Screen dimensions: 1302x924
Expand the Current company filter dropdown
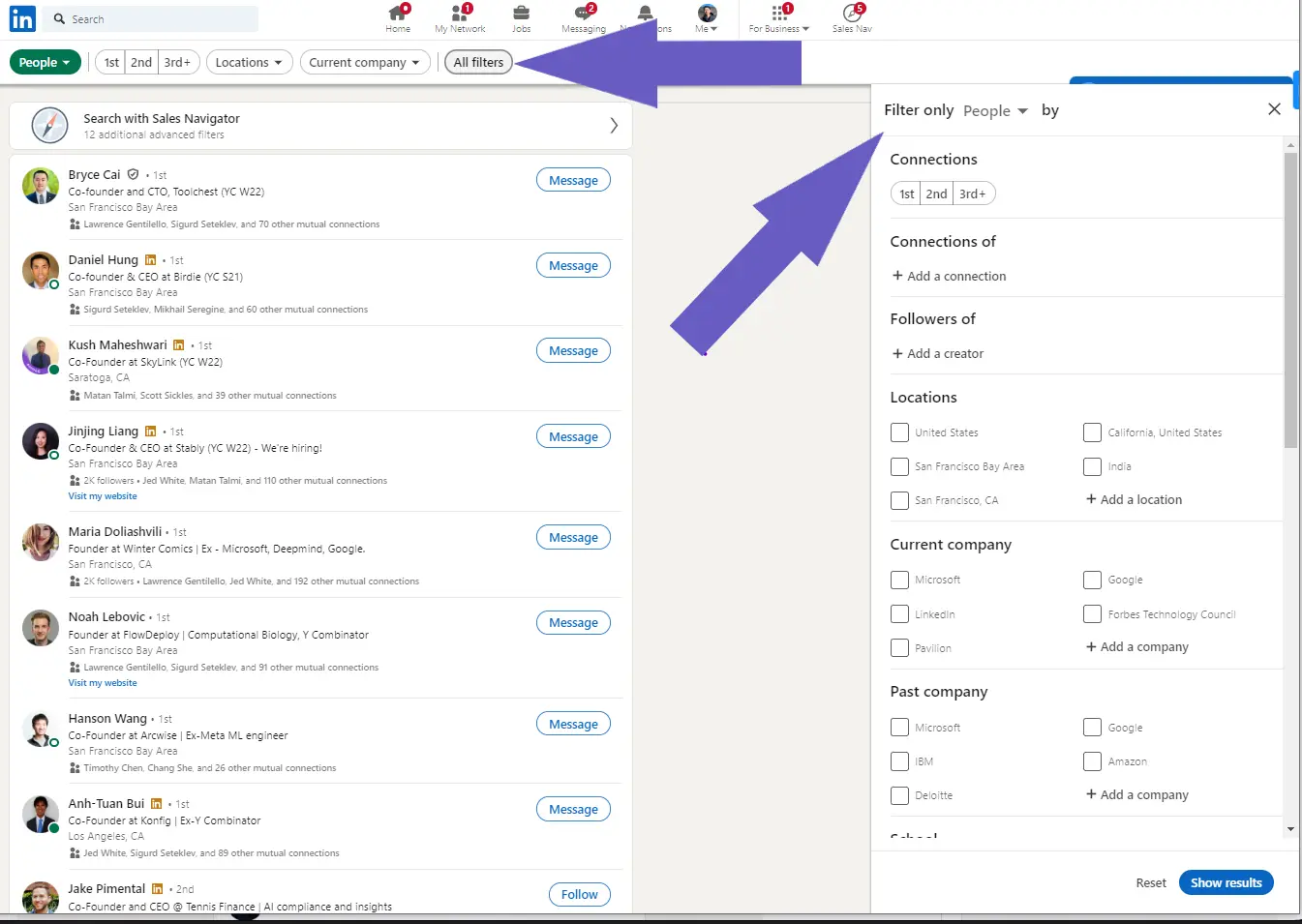click(x=365, y=62)
